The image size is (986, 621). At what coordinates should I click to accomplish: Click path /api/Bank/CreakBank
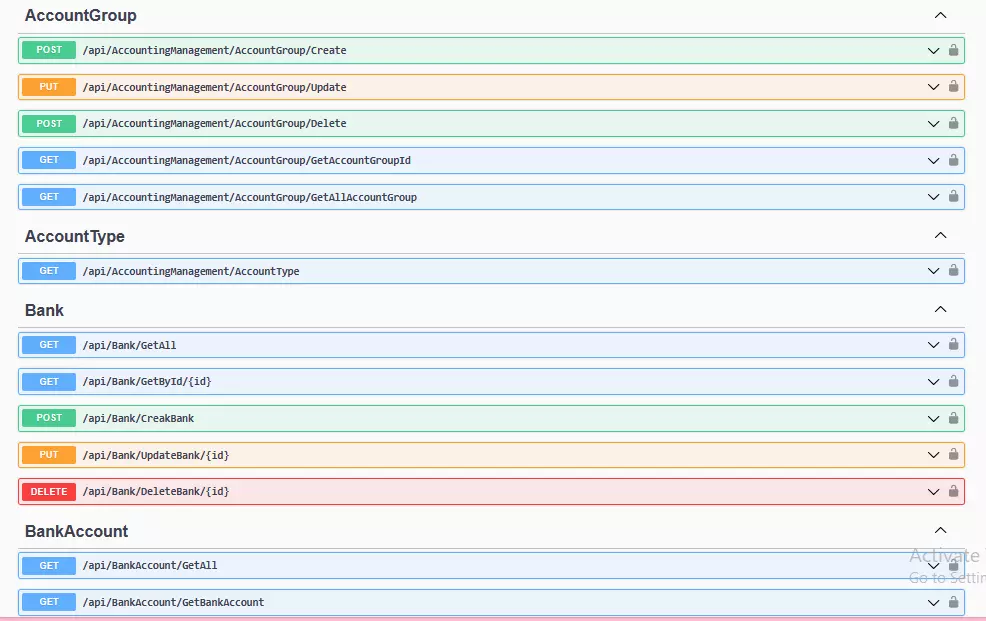point(138,419)
